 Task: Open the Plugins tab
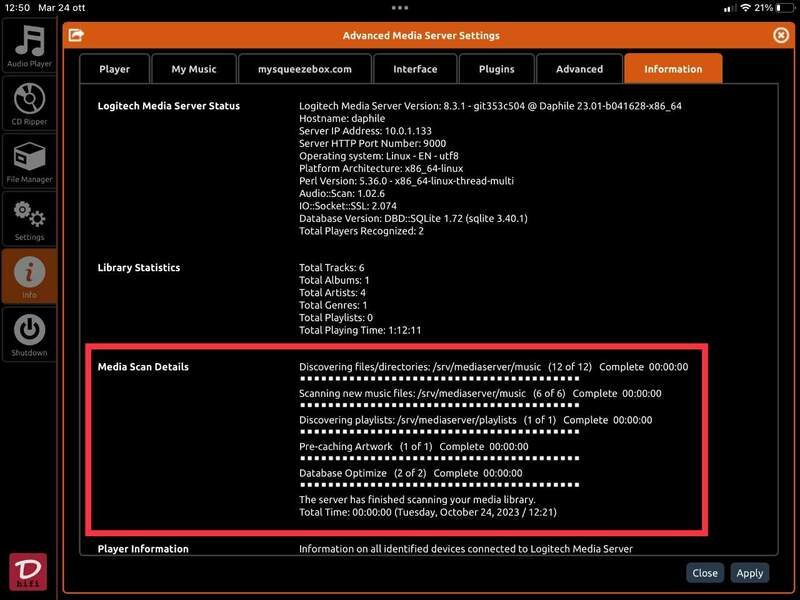coord(496,69)
